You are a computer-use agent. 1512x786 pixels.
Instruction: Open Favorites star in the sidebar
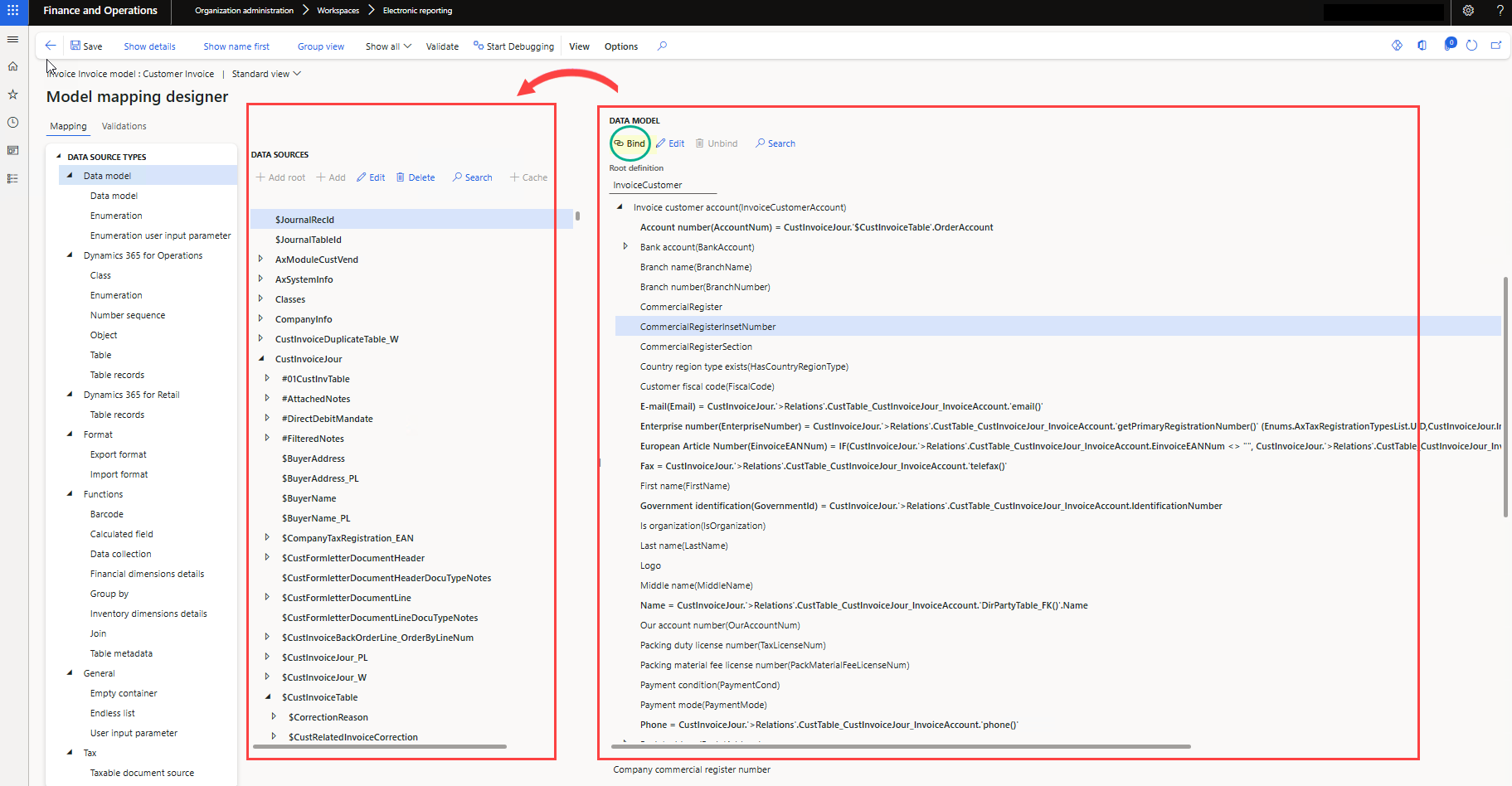point(13,95)
